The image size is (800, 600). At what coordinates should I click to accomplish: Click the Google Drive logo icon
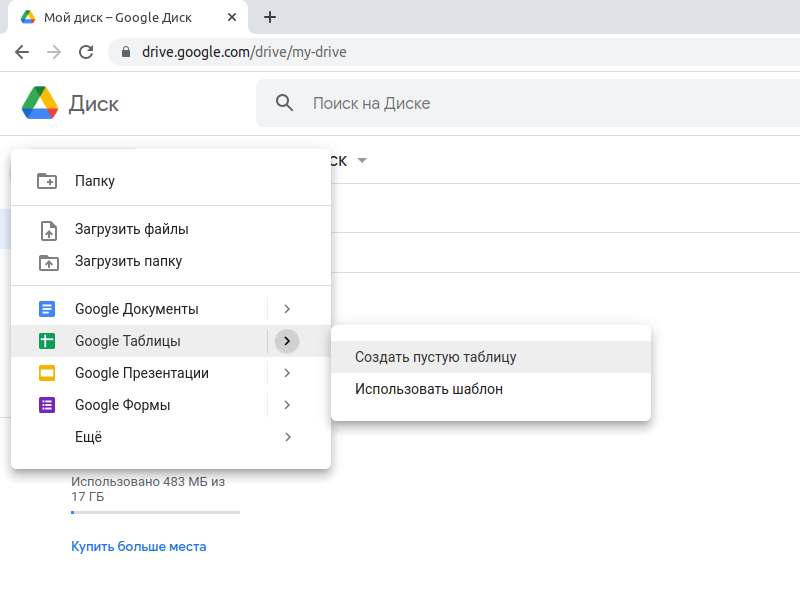point(39,103)
